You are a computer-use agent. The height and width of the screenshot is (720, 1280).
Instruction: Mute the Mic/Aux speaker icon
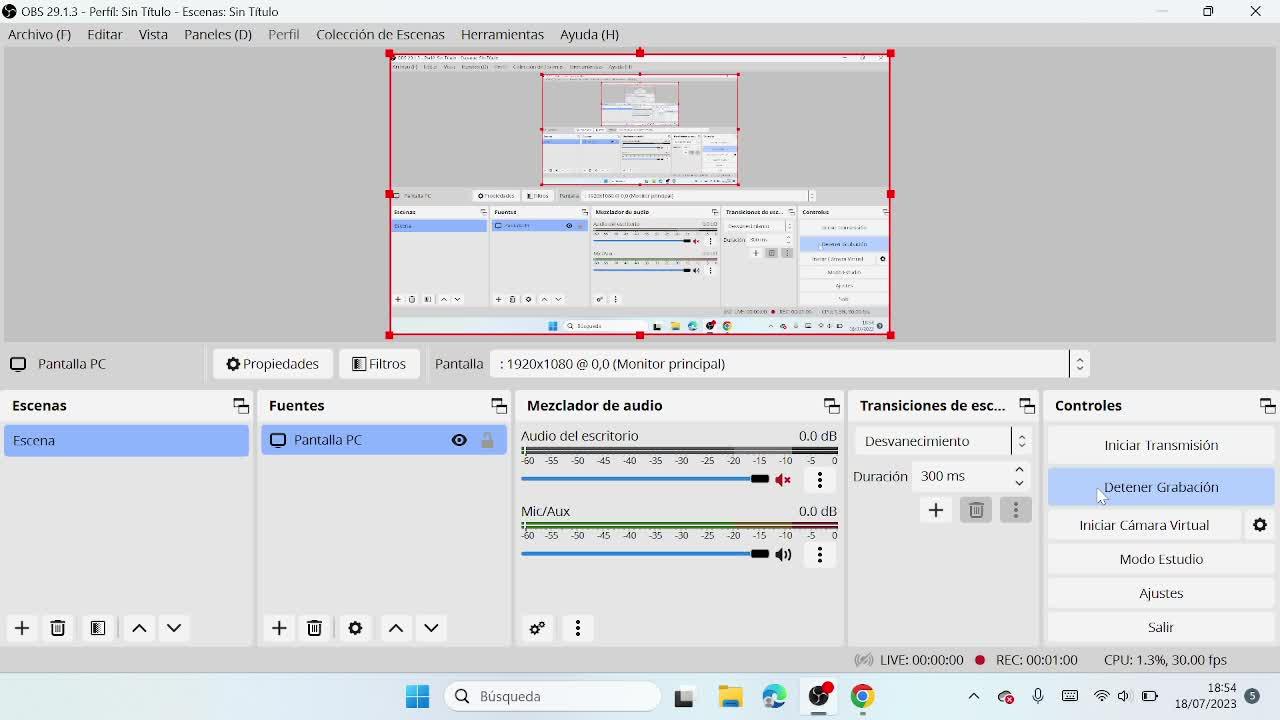784,554
